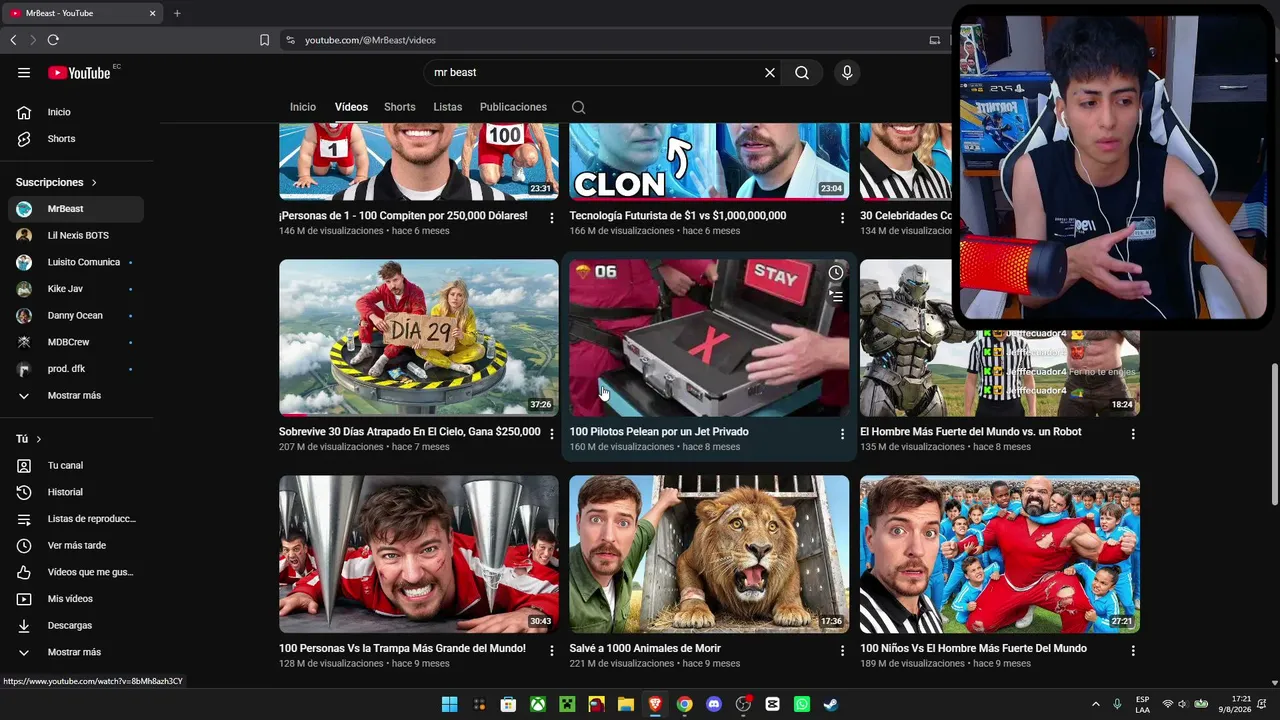Viewport: 1280px width, 720px height.
Task: Open options for 100 Personas Vs la Trampa
Action: click(x=552, y=650)
